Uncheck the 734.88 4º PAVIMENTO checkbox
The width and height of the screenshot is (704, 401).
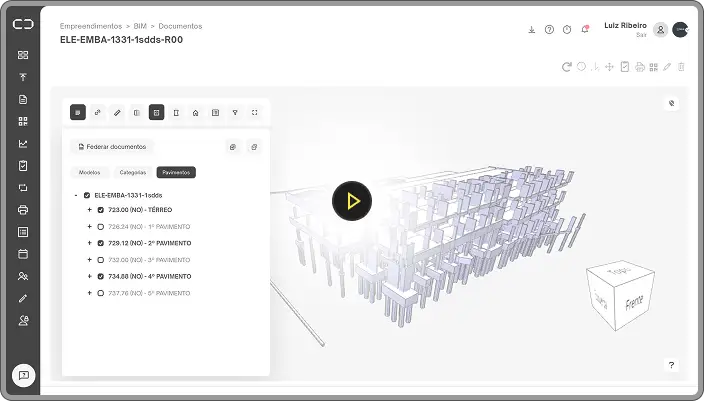click(101, 276)
